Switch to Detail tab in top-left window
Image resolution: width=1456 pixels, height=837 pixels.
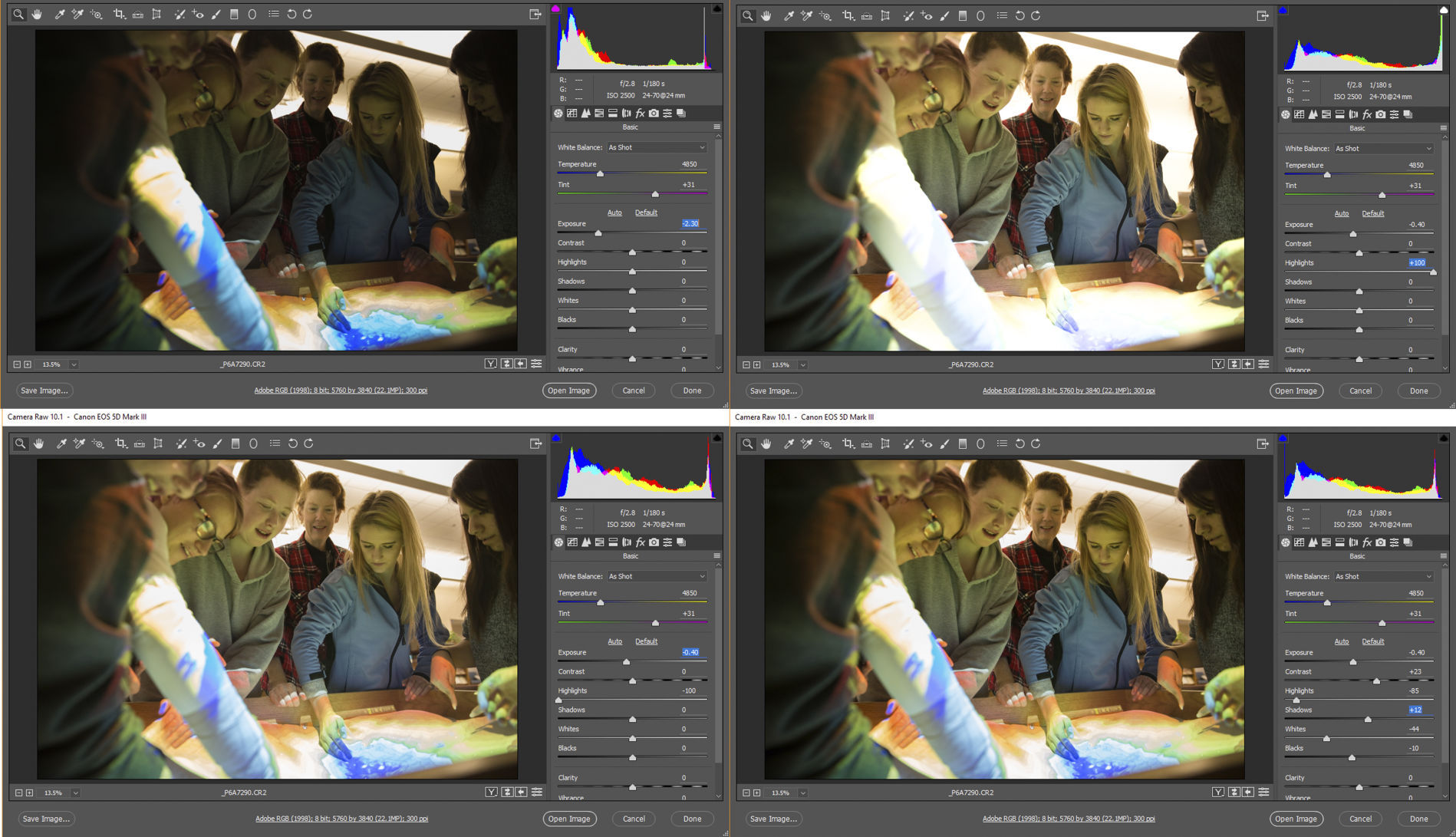[586, 114]
